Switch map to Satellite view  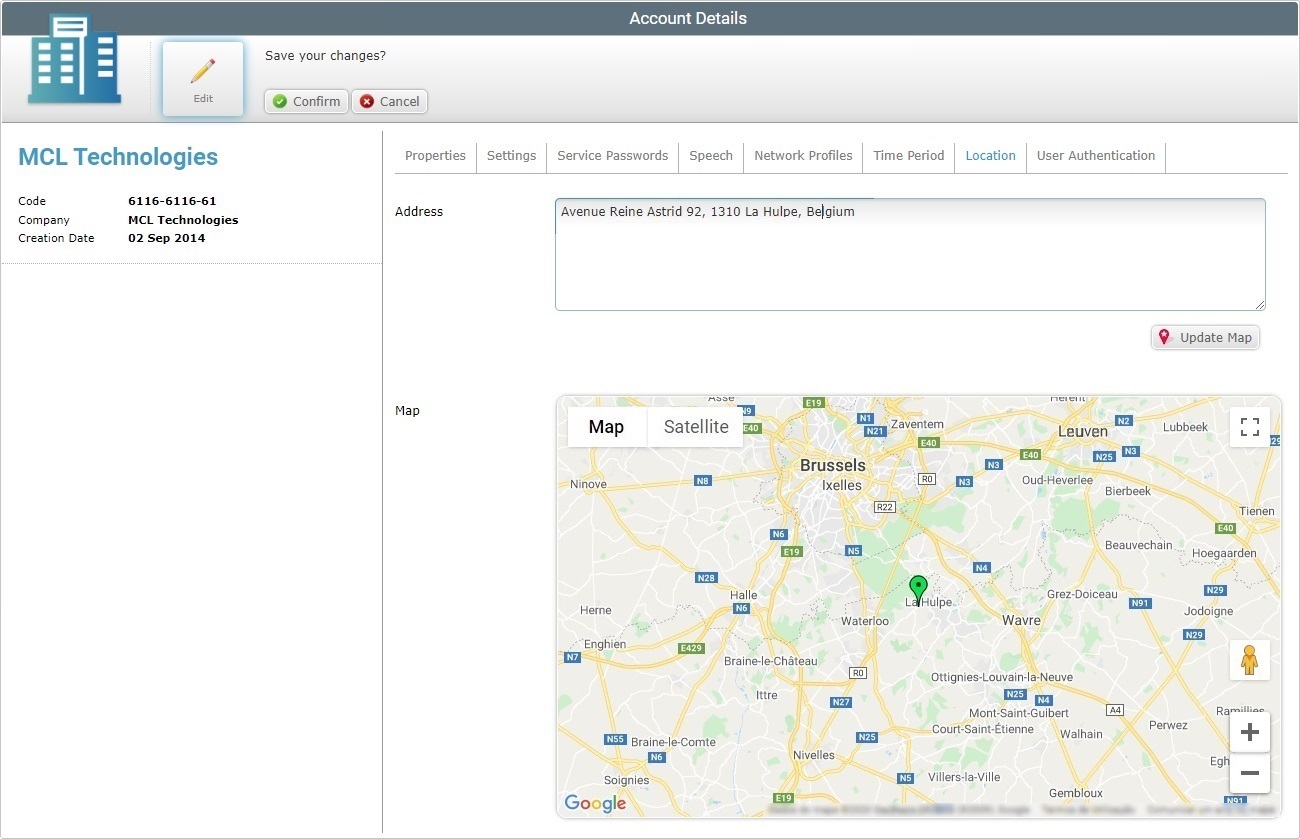pos(696,427)
